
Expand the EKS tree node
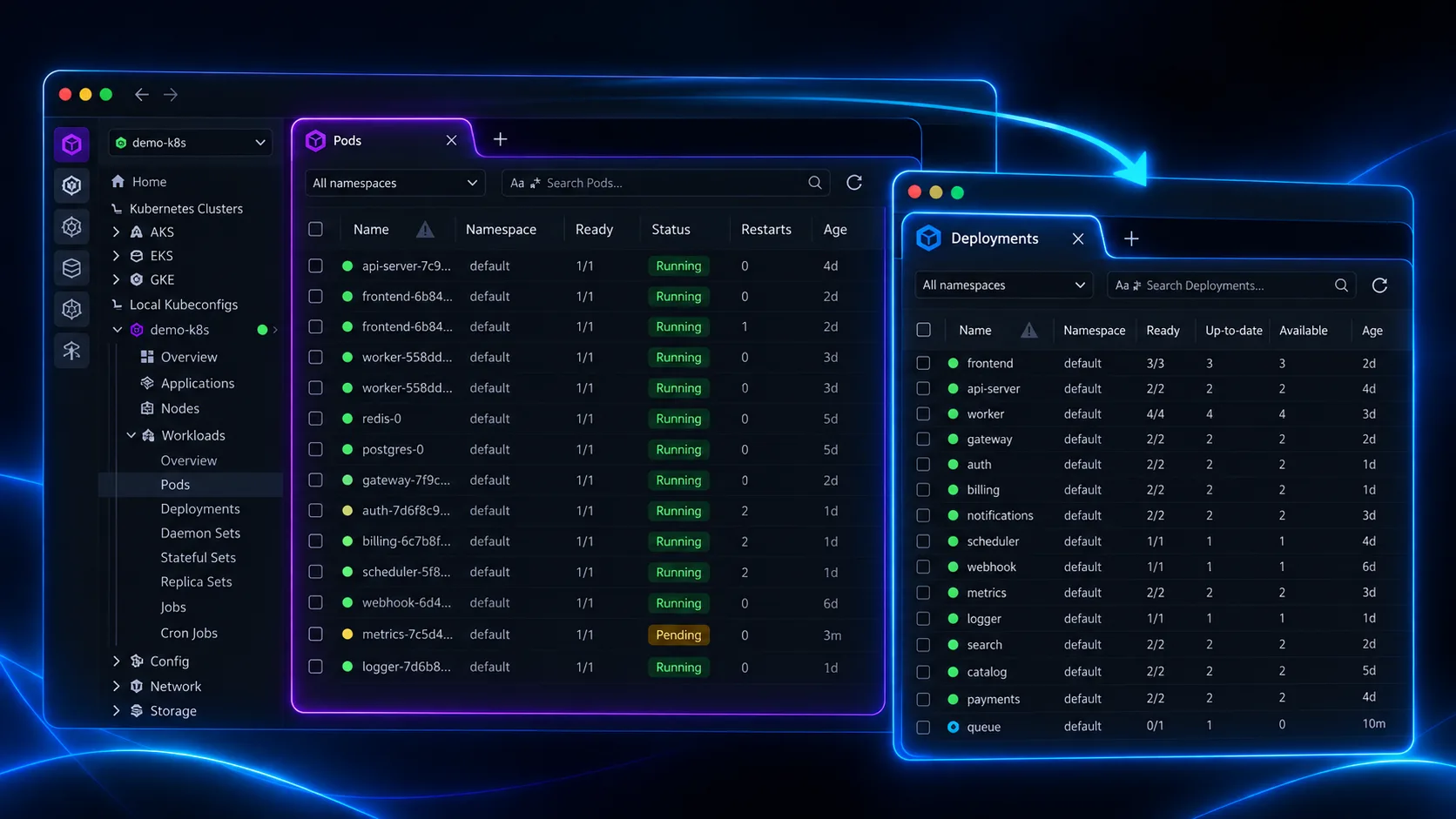click(116, 256)
